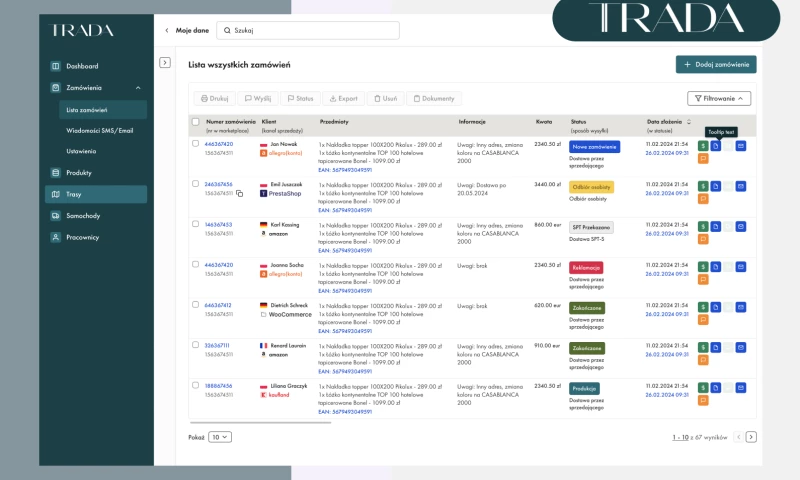Click the red Reklamacja status badge

point(586,268)
